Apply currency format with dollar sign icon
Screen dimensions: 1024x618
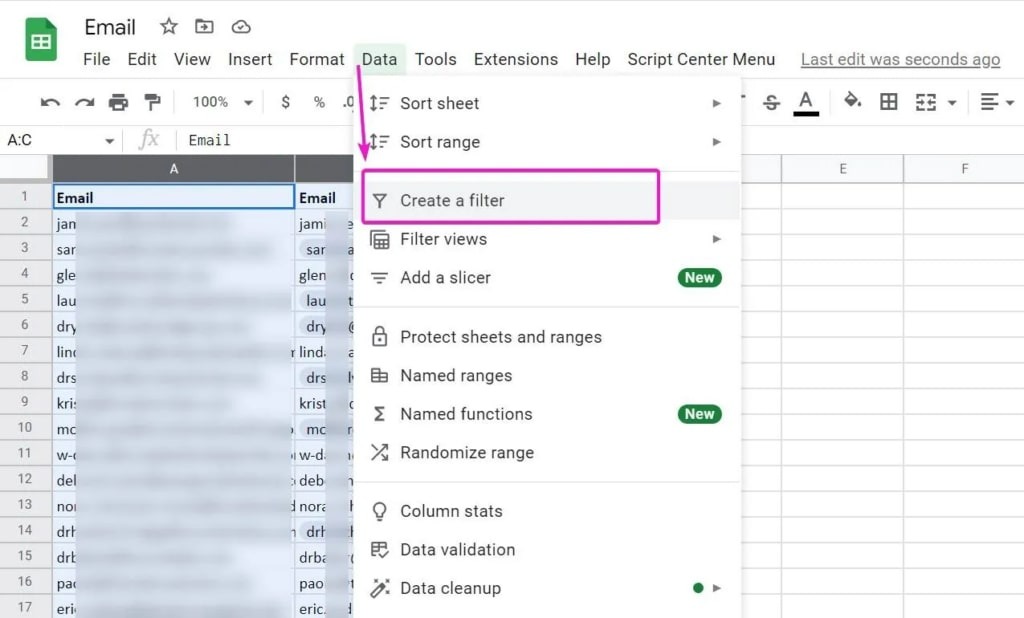[x=286, y=101]
